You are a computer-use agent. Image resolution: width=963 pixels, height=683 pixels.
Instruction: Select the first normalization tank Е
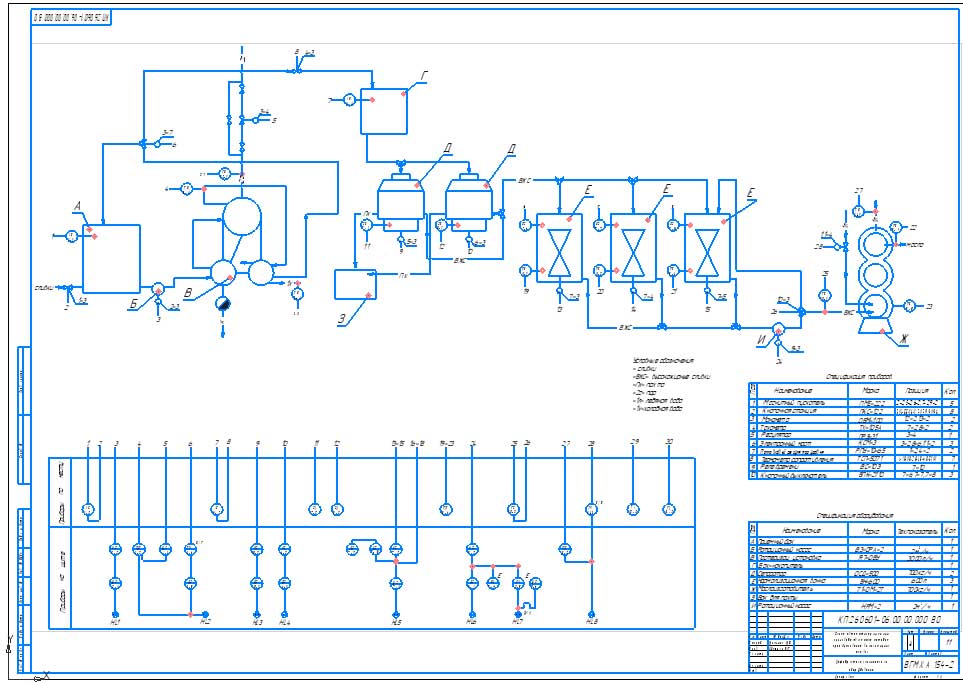pos(559,248)
